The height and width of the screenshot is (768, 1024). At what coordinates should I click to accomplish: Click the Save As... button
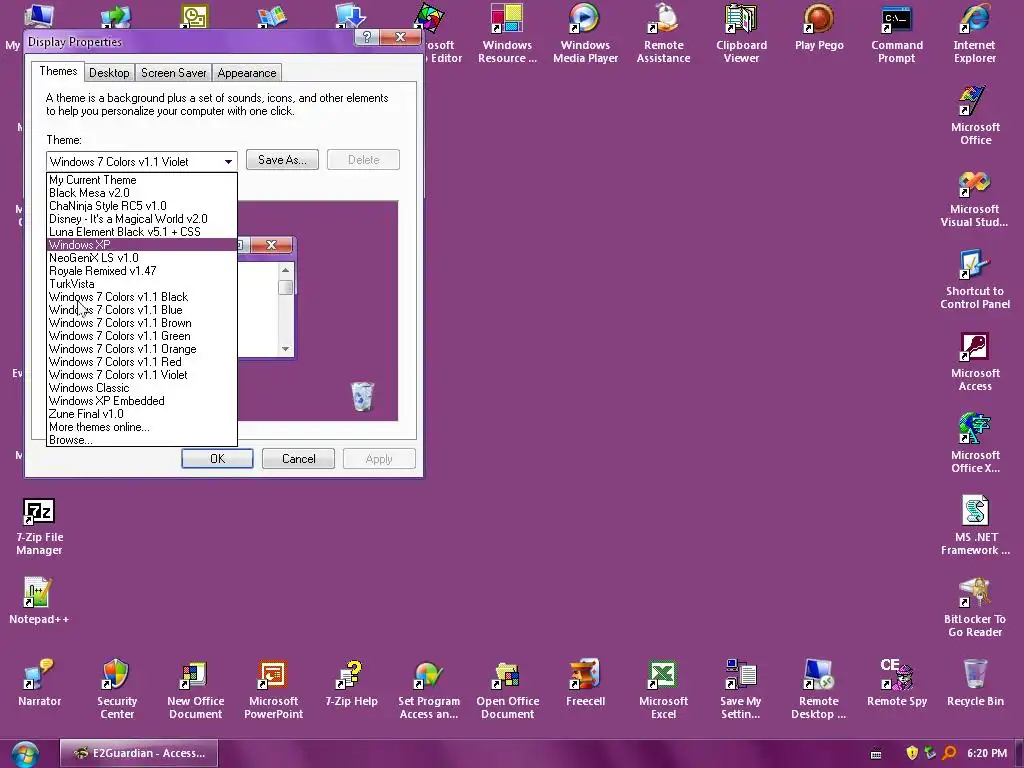(282, 159)
